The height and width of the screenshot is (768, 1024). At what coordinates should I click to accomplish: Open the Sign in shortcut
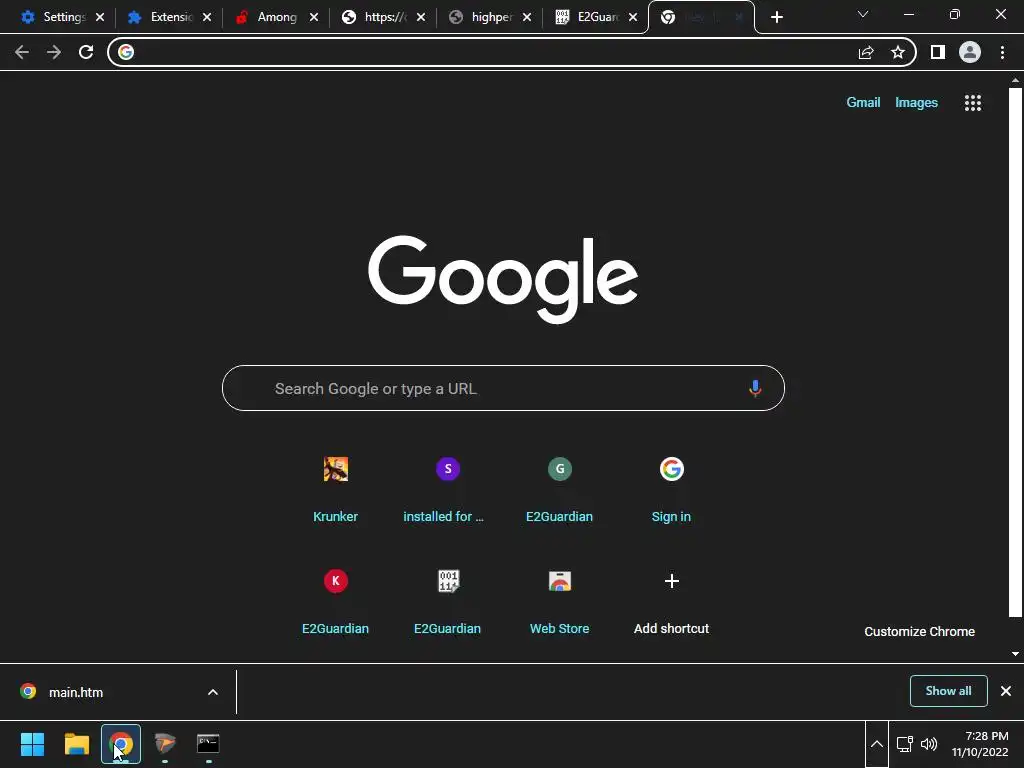(x=671, y=490)
